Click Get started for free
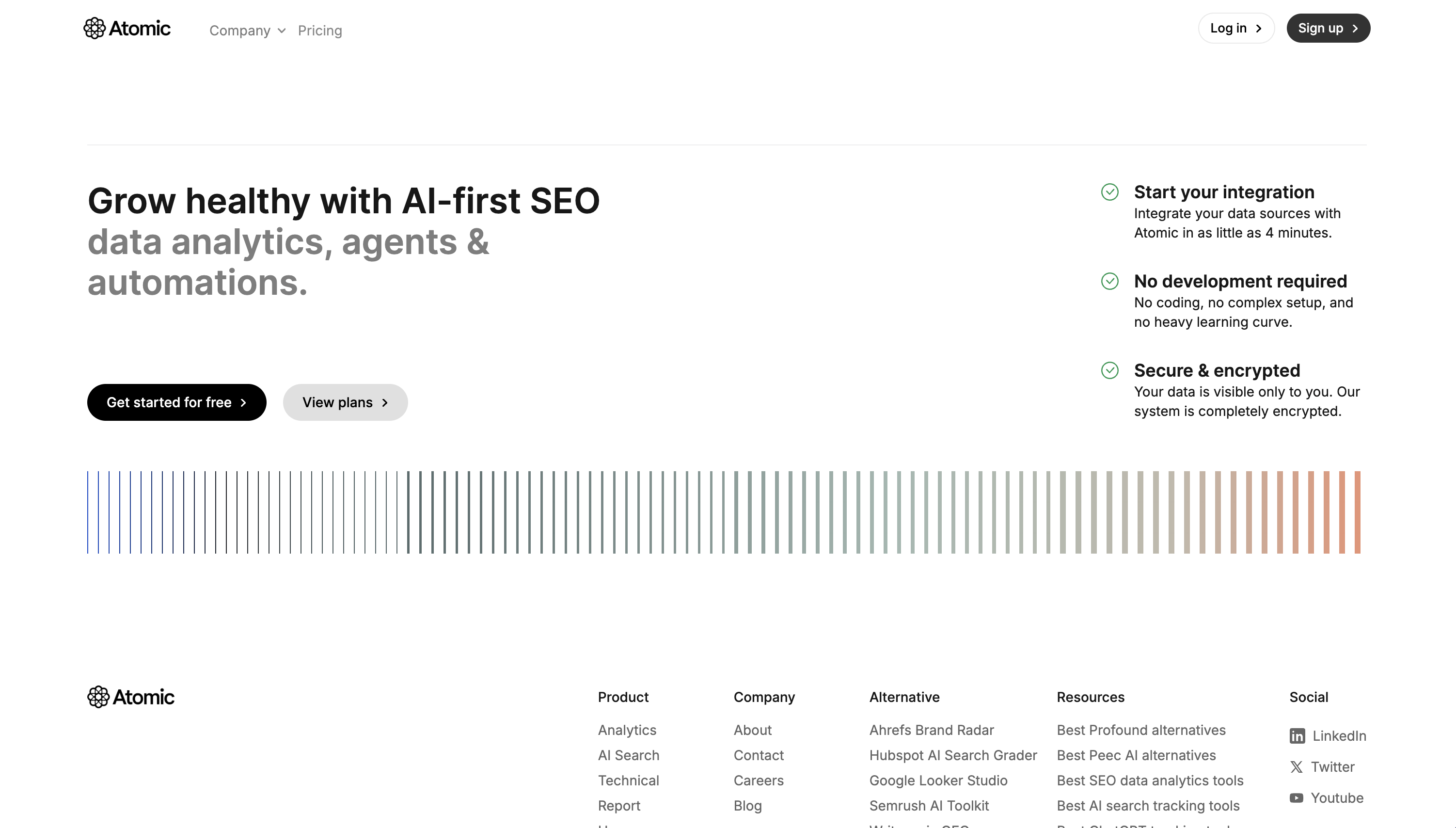 click(176, 403)
